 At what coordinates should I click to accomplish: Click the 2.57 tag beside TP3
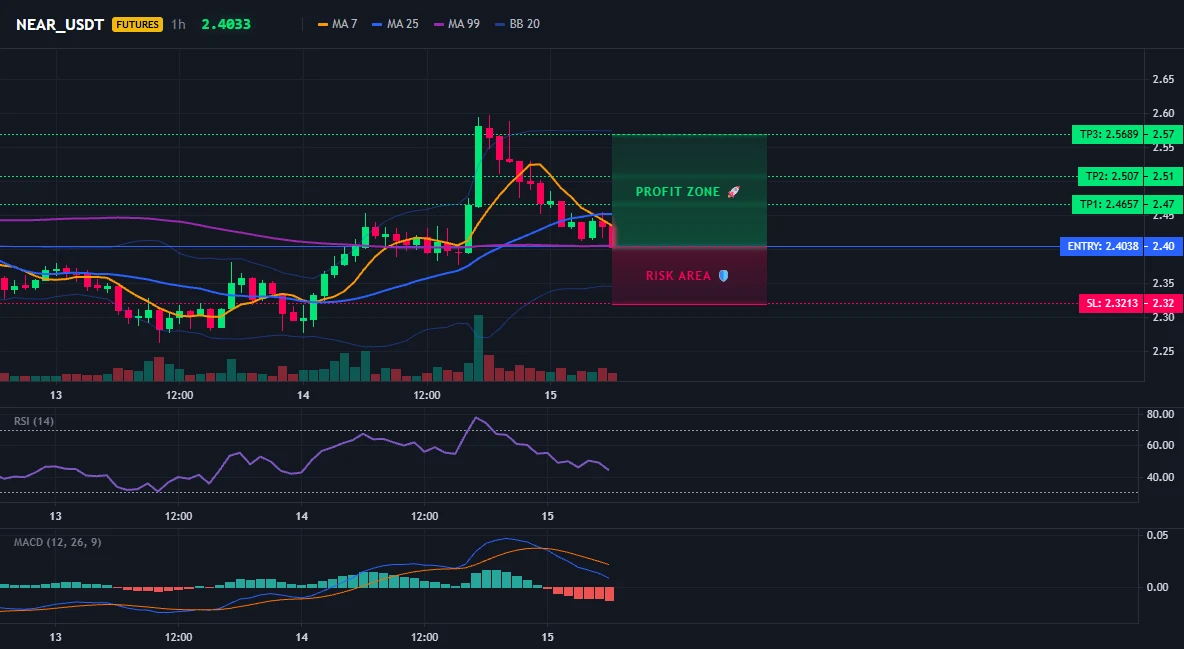click(1164, 134)
